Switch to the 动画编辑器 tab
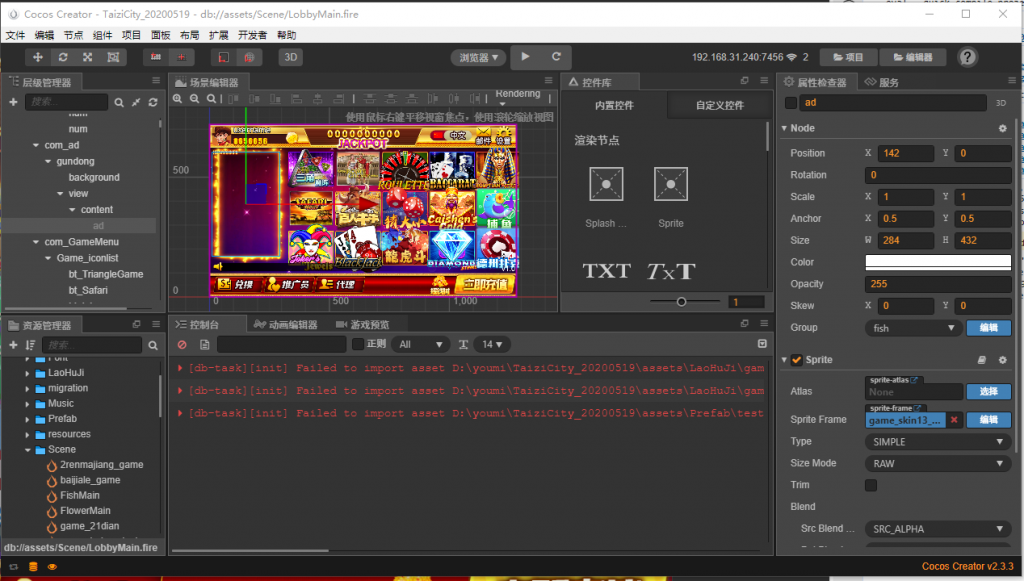The width and height of the screenshot is (1024, 581). pyautogui.click(x=285, y=324)
